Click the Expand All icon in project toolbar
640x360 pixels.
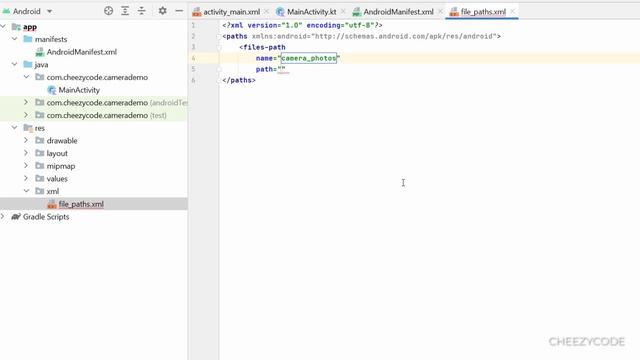(x=125, y=11)
